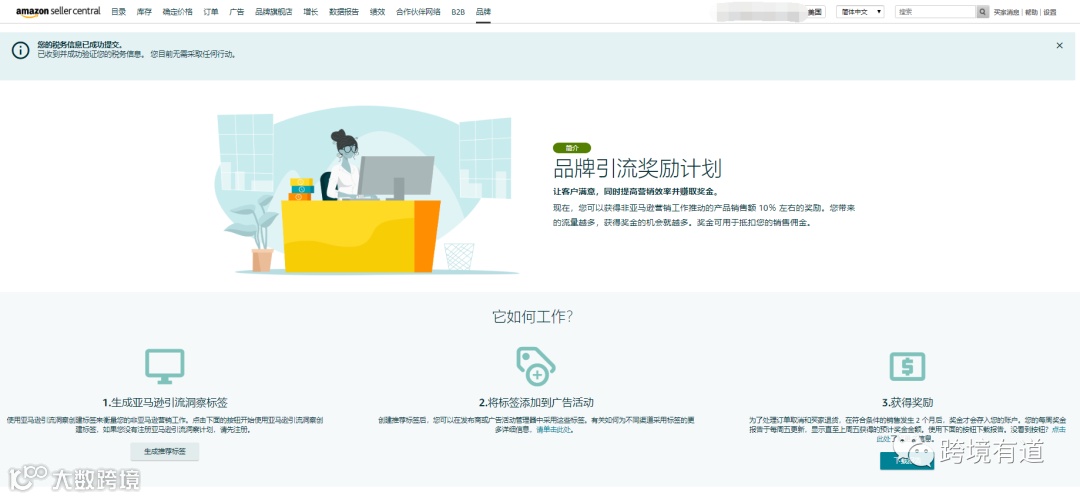Click the illustration of woman at desk
Image resolution: width=1080 pixels, height=499 pixels.
365,192
